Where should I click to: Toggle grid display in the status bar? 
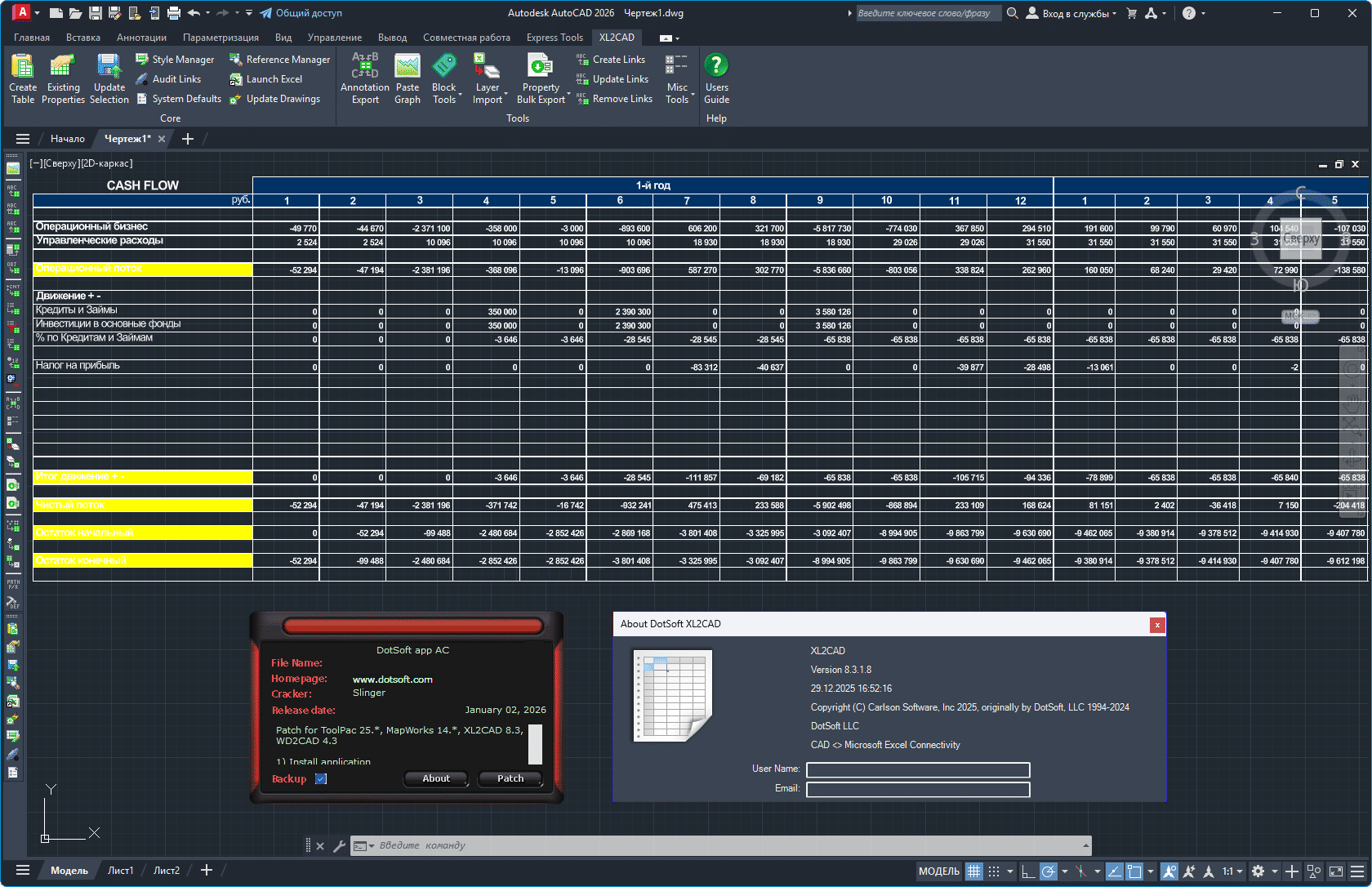(x=973, y=871)
